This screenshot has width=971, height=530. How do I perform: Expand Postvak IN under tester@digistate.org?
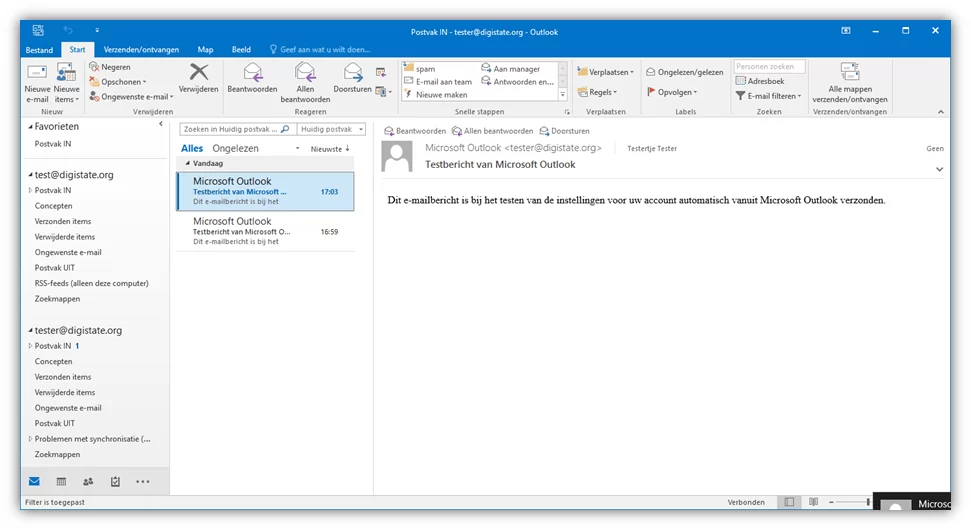(30, 346)
